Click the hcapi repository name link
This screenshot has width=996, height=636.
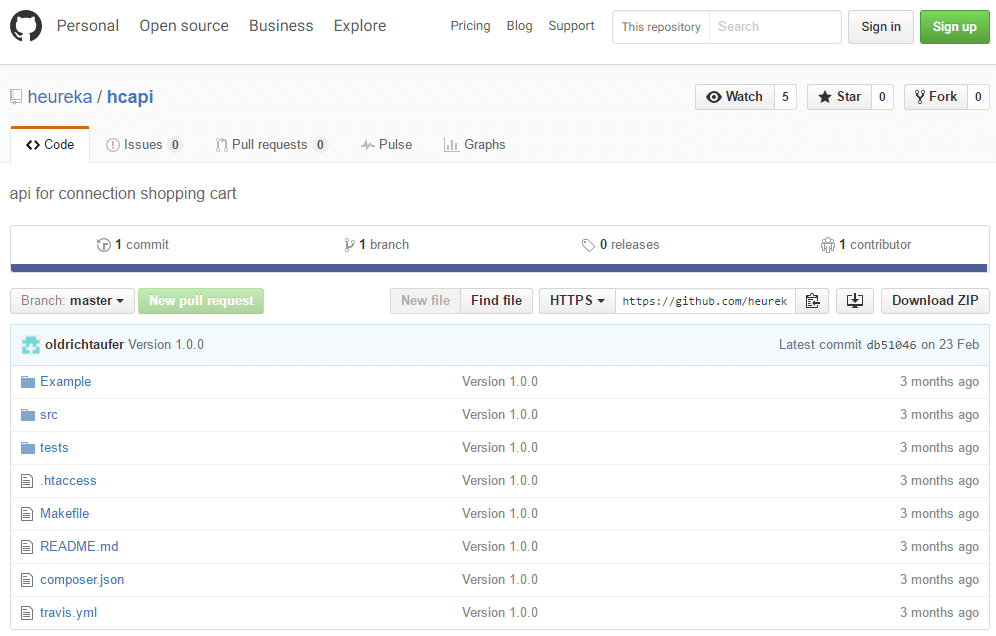130,97
